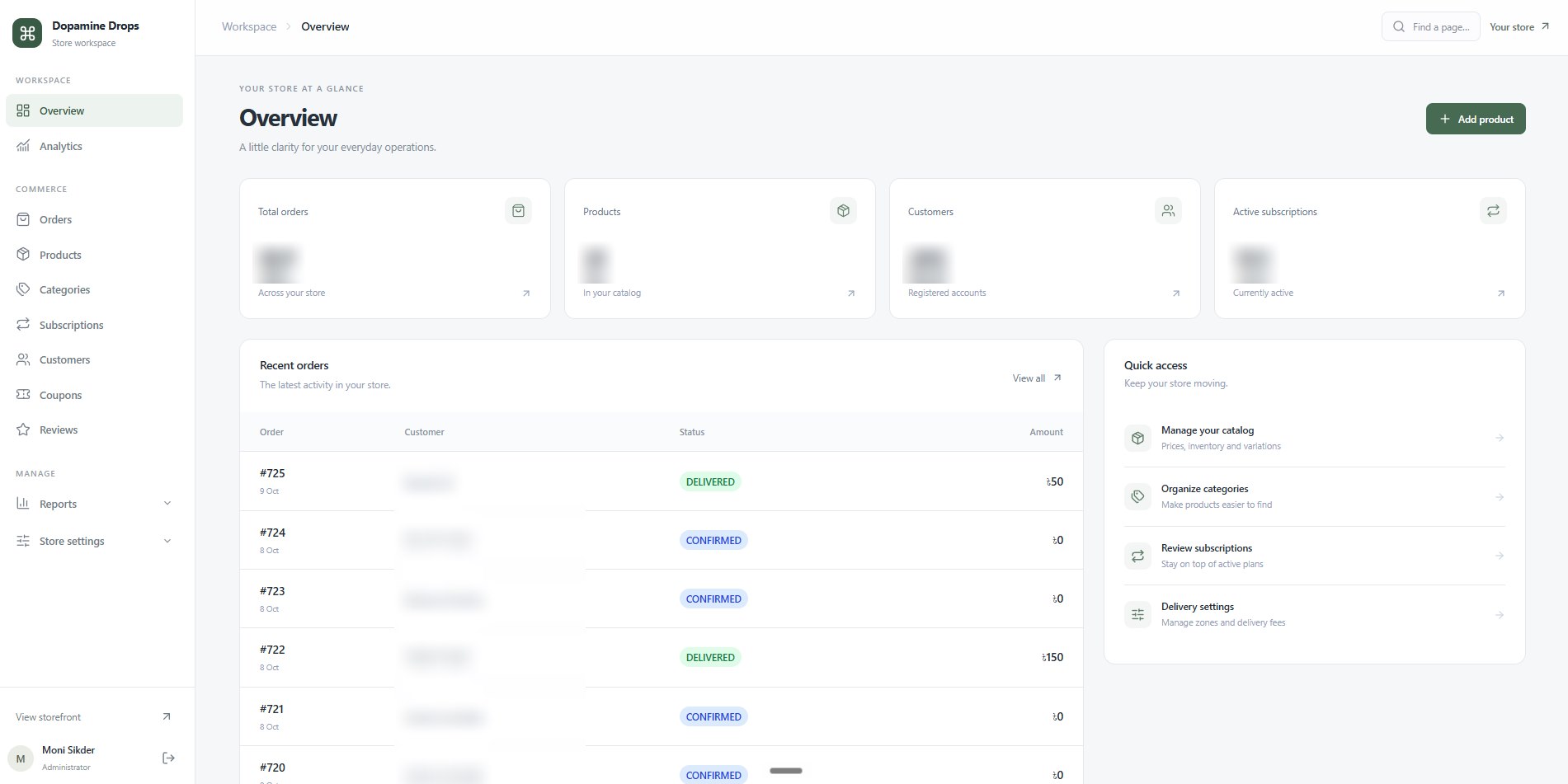Click the Delivery settings sliders icon

[x=1137, y=614]
